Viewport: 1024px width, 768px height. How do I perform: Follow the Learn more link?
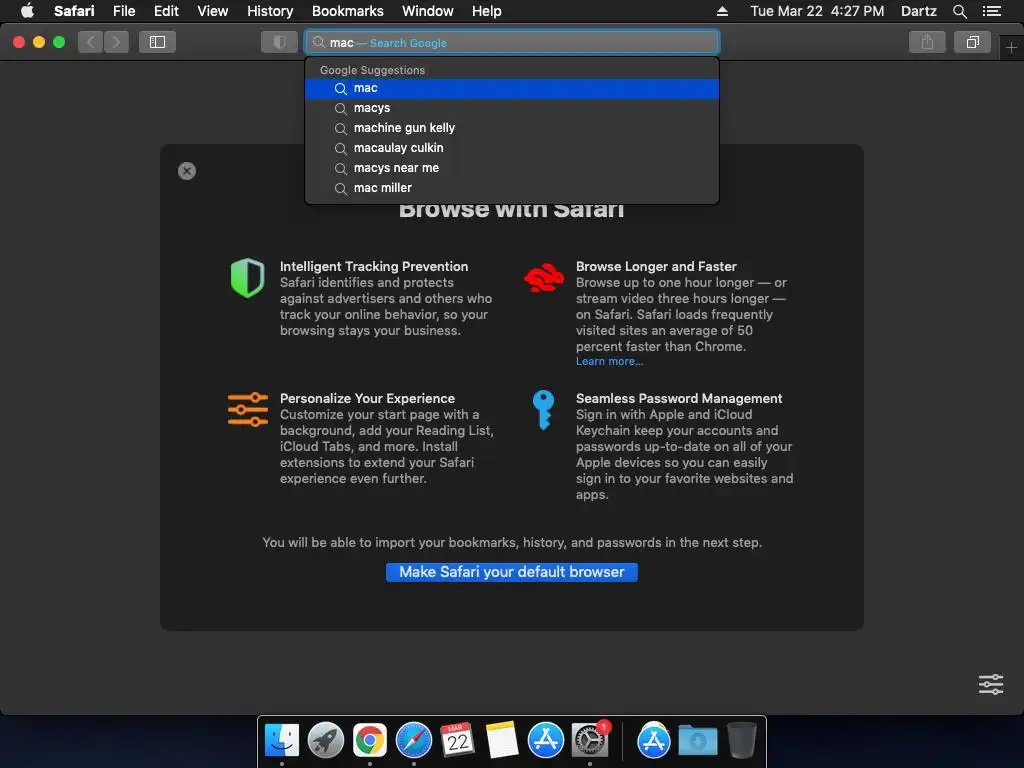pyautogui.click(x=609, y=361)
